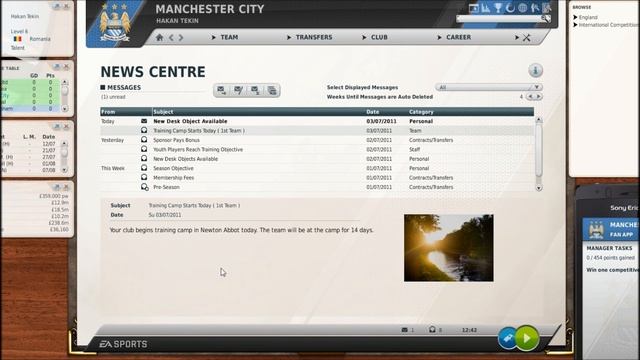The width and height of the screenshot is (640, 360).
Task: Open the News Centre info button
Action: click(536, 70)
